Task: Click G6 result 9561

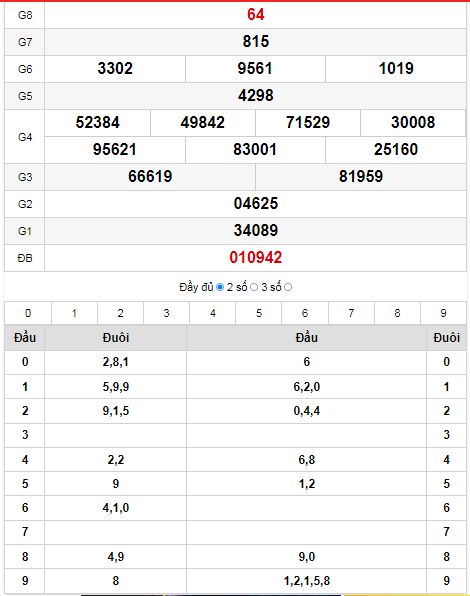Action: [255, 69]
